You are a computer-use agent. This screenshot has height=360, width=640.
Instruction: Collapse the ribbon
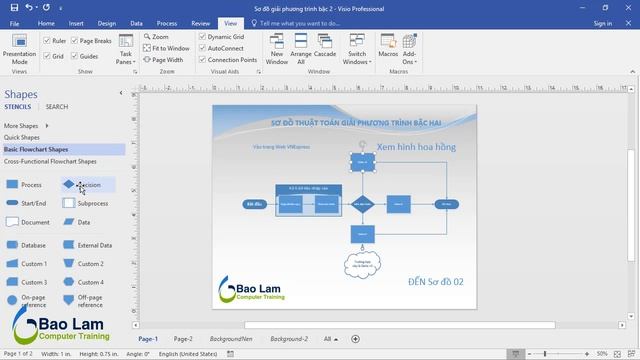pyautogui.click(x=632, y=72)
